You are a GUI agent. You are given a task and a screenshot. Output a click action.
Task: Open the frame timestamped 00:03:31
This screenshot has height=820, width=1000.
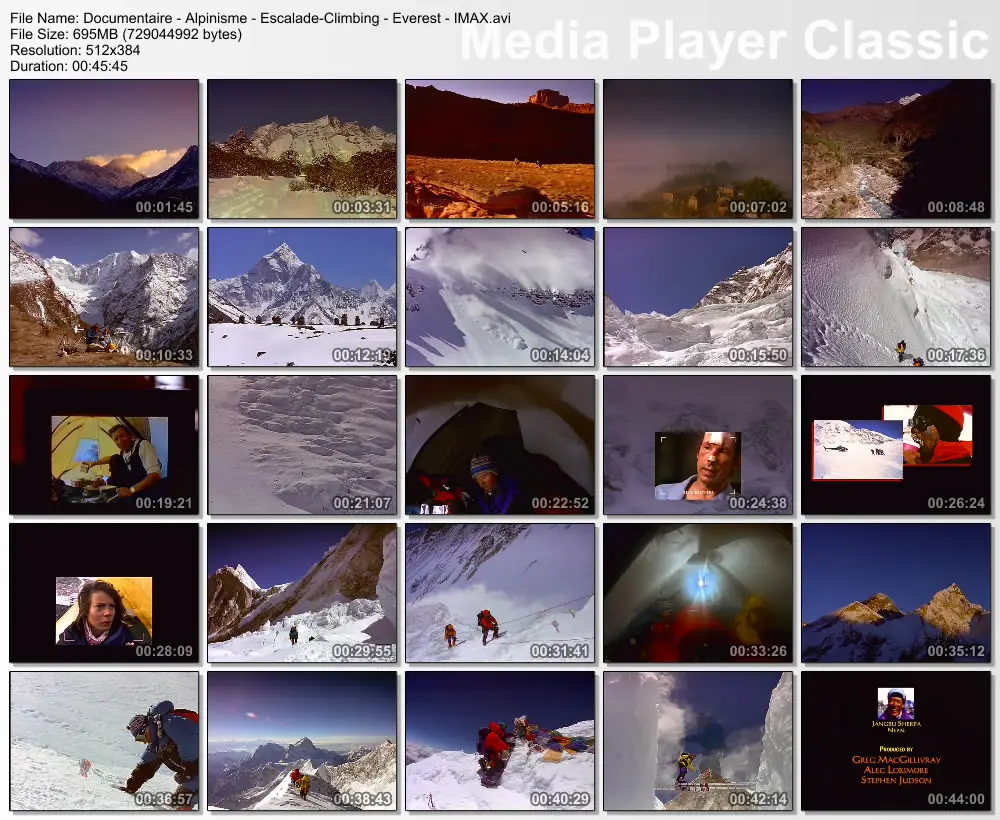tap(302, 149)
